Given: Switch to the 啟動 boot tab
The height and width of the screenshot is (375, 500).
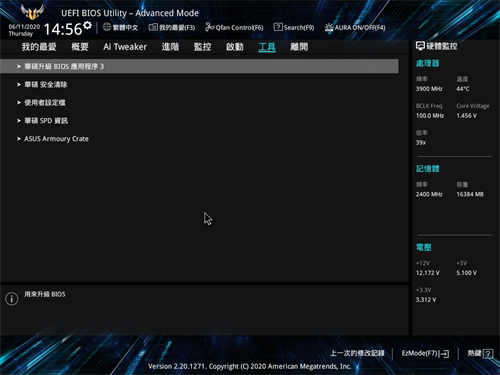Looking at the screenshot, I should click(x=235, y=47).
